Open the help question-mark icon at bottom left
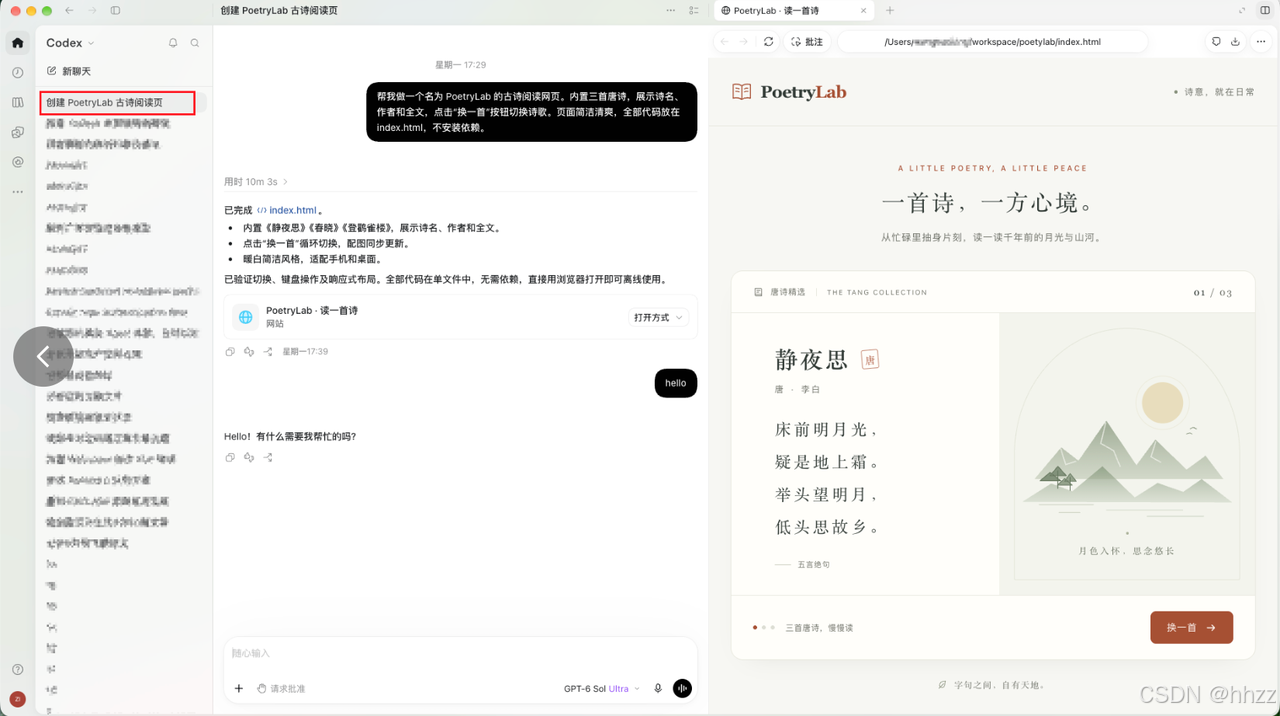The height and width of the screenshot is (716, 1280). (x=17, y=670)
